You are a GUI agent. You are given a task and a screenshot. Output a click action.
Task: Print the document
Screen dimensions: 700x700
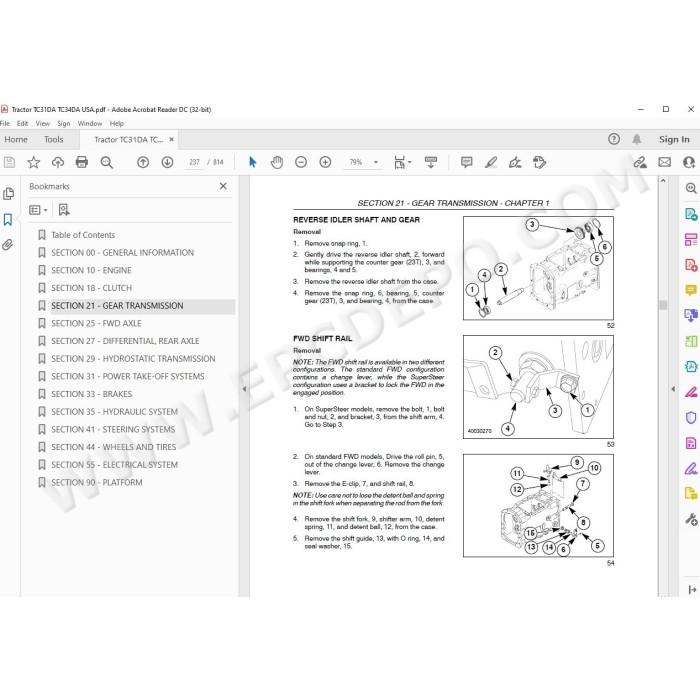[x=82, y=162]
